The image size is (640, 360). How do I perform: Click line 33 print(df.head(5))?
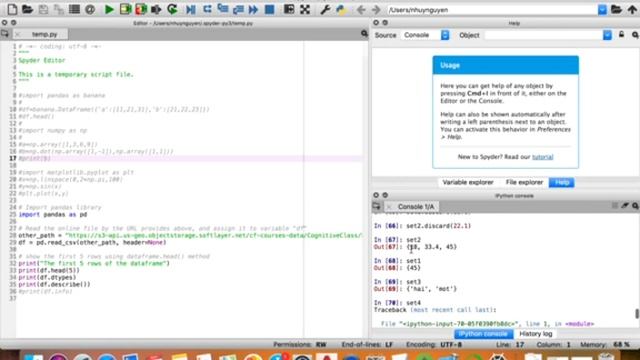click(49, 271)
